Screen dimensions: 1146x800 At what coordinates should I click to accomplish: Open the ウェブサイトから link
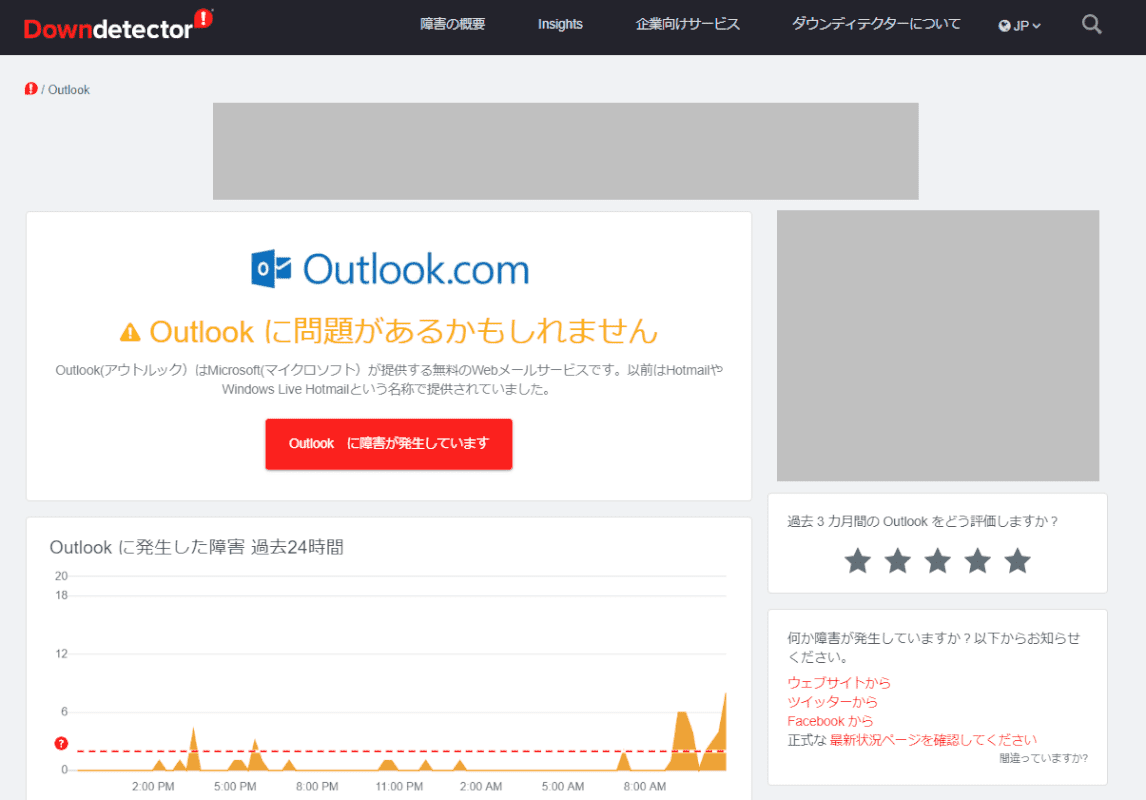(x=838, y=682)
